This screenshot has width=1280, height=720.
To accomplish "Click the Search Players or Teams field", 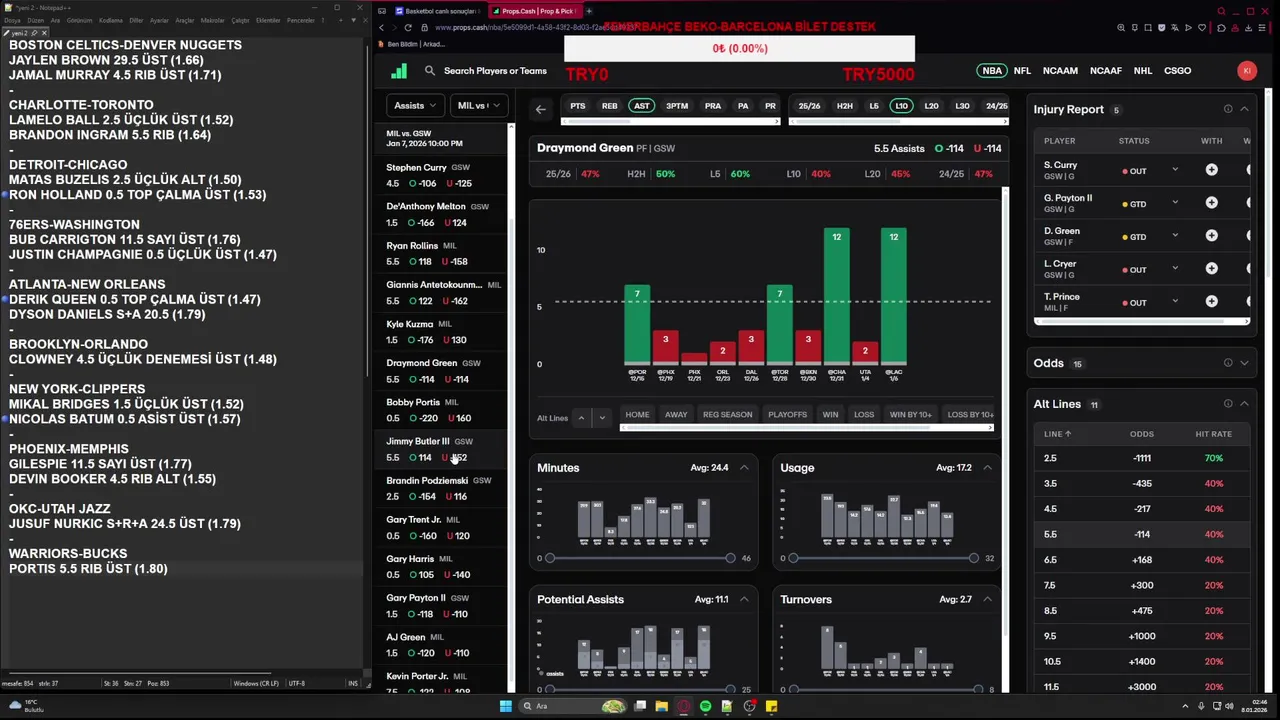I will (x=495, y=71).
